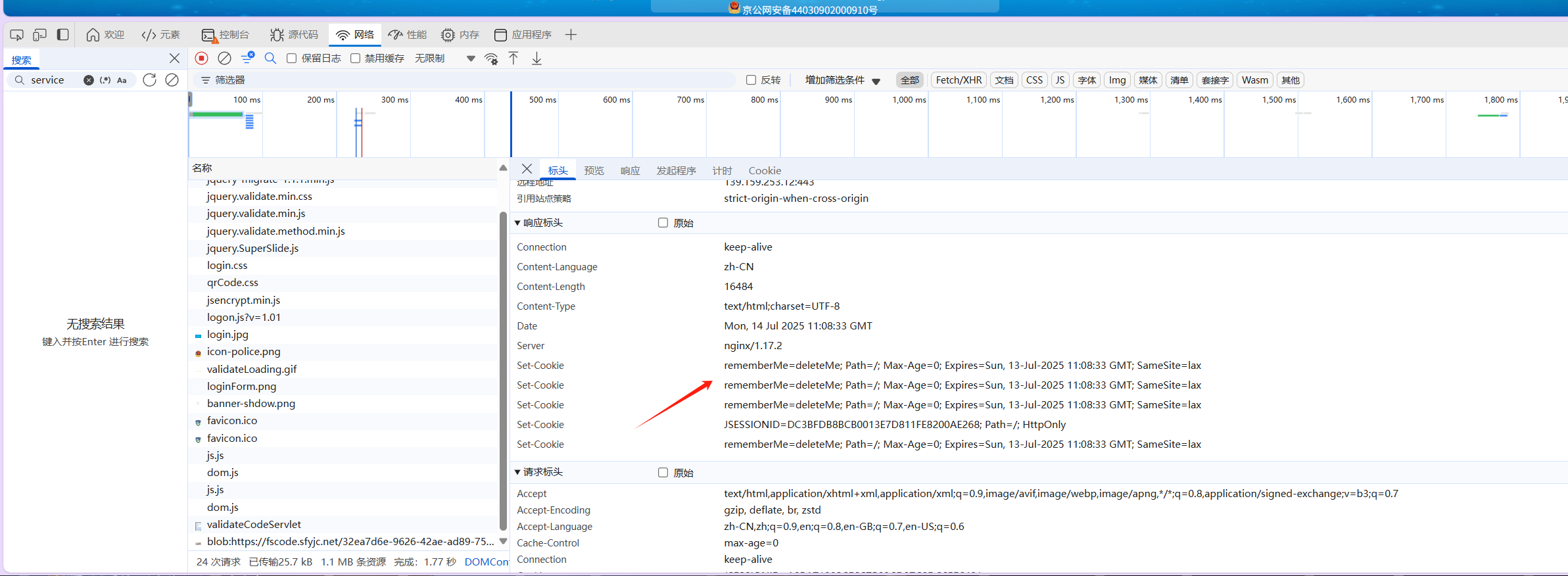Switch to the Console tab
Screen dimensions: 1568x576
click(x=226, y=35)
